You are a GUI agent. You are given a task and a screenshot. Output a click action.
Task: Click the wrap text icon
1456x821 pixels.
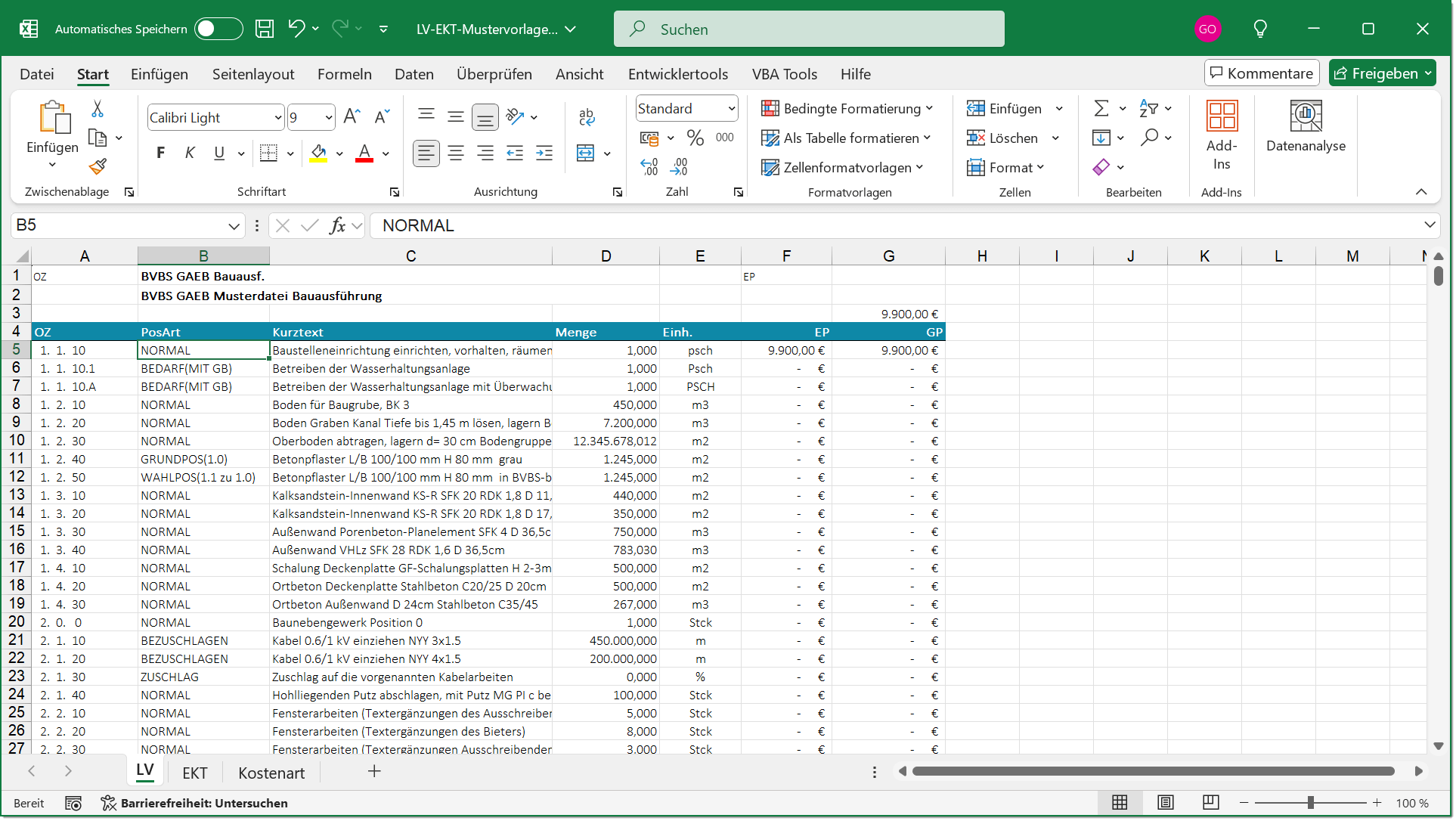(587, 116)
